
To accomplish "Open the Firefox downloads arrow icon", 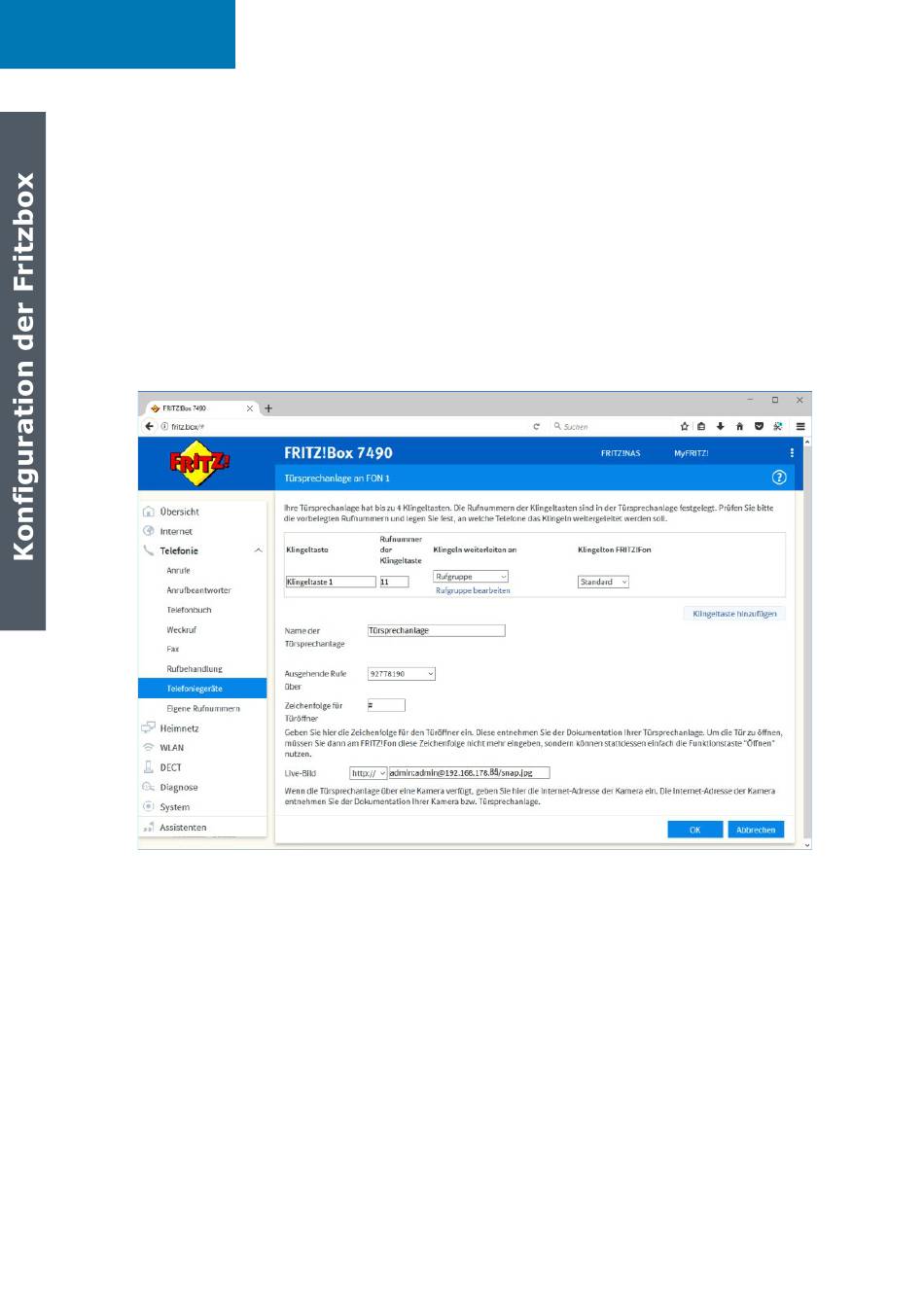I will click(x=721, y=426).
